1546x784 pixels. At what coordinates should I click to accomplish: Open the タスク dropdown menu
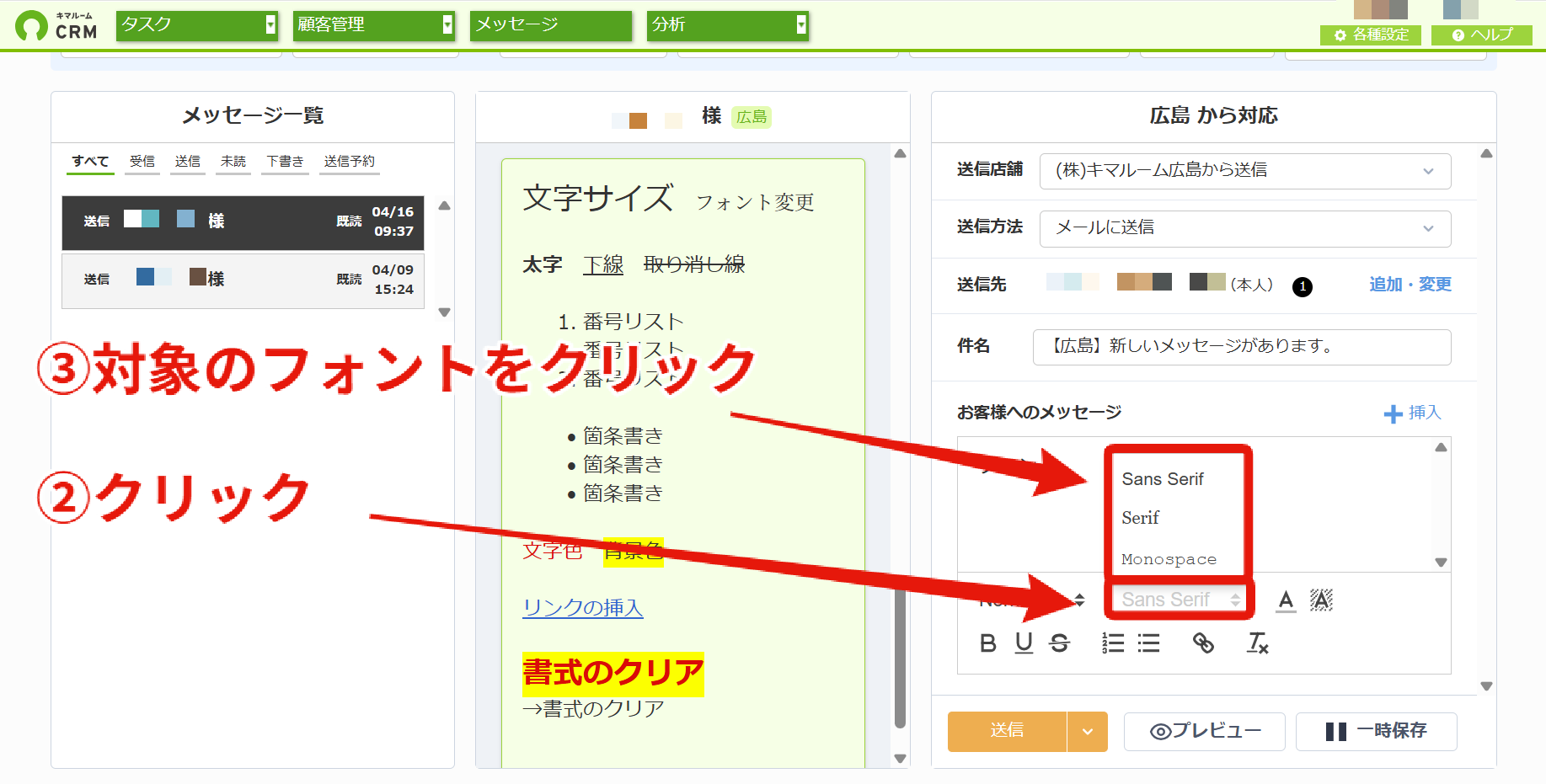pos(197,25)
